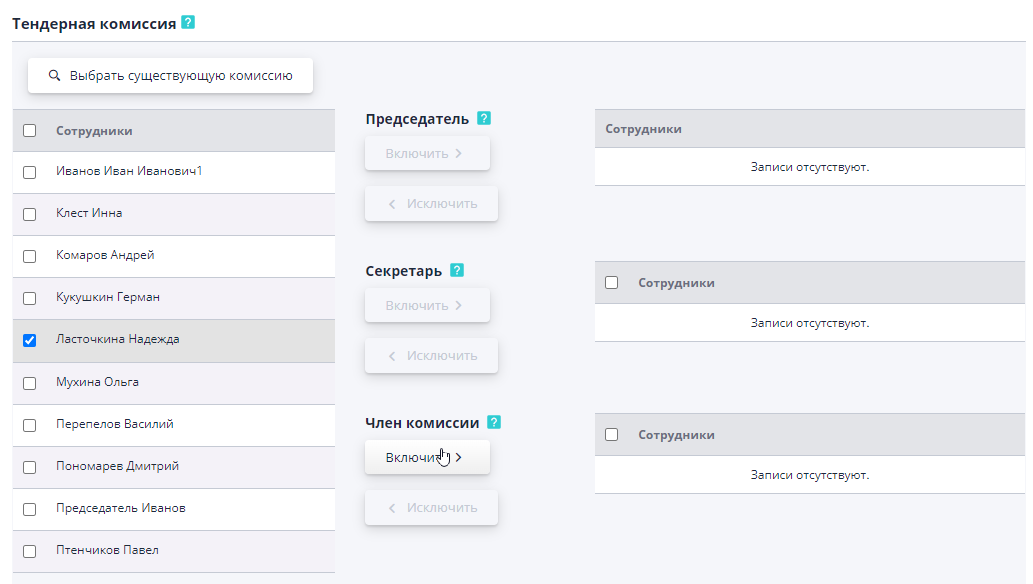
Task: Toggle the header checkbox in the Секретарь employees table
Action: pos(611,282)
